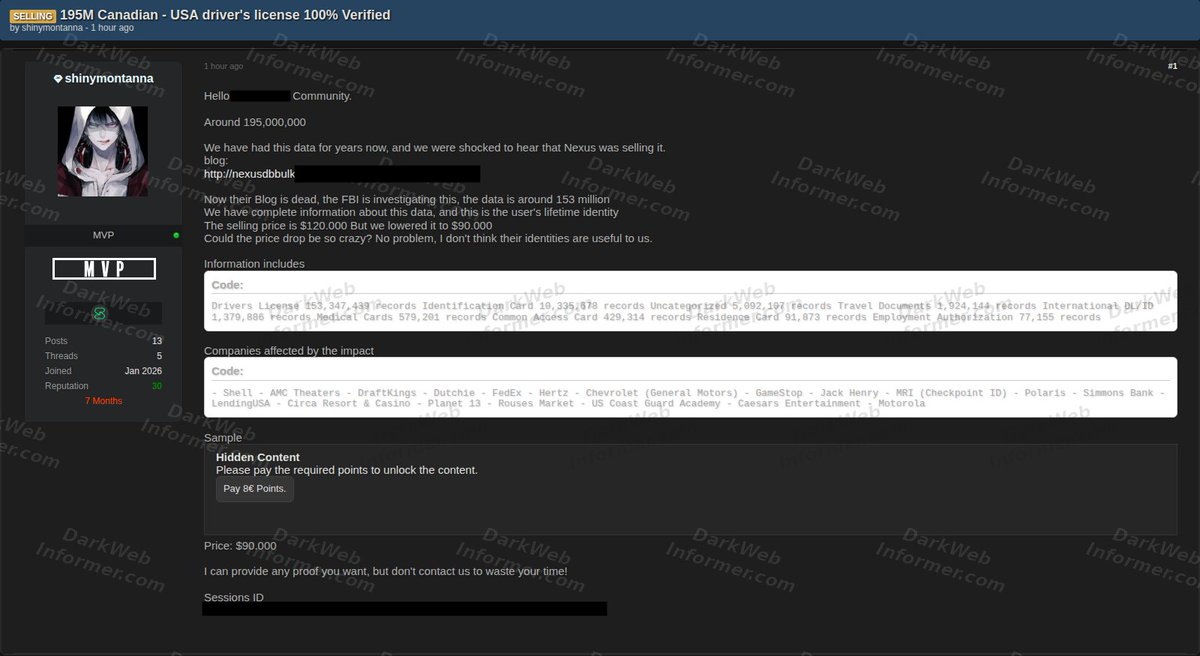Screen dimensions: 1200x656
Task: Click author name shinymontanna in thread header
Action: pyautogui.click(x=53, y=28)
